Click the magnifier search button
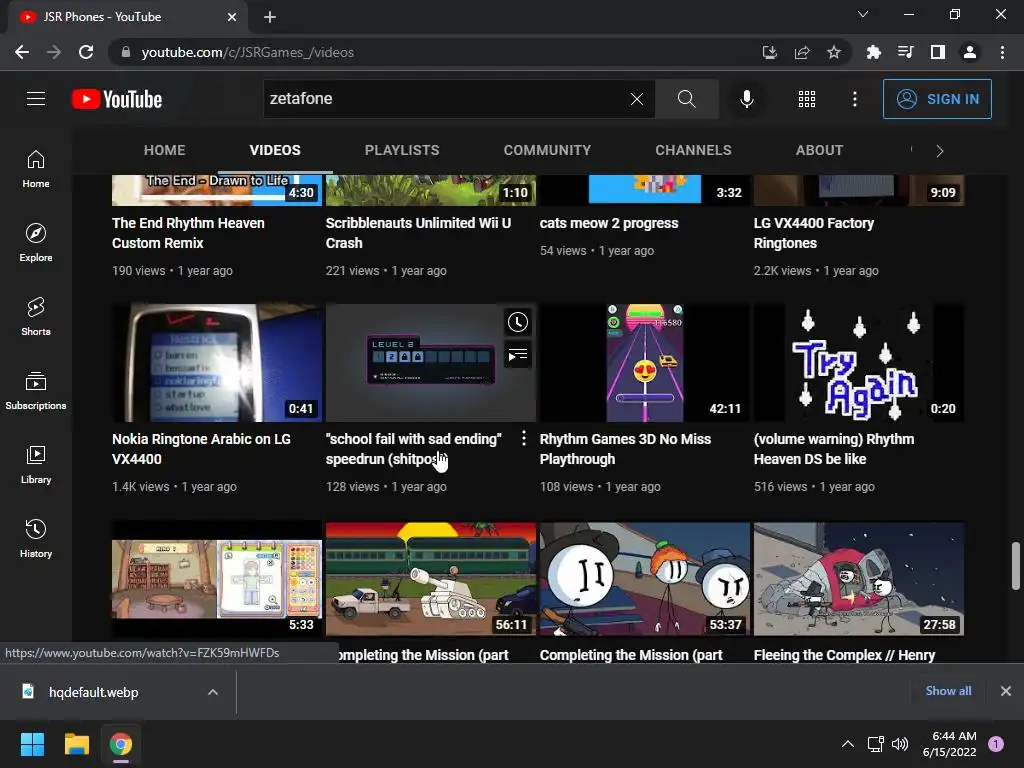 coord(686,99)
